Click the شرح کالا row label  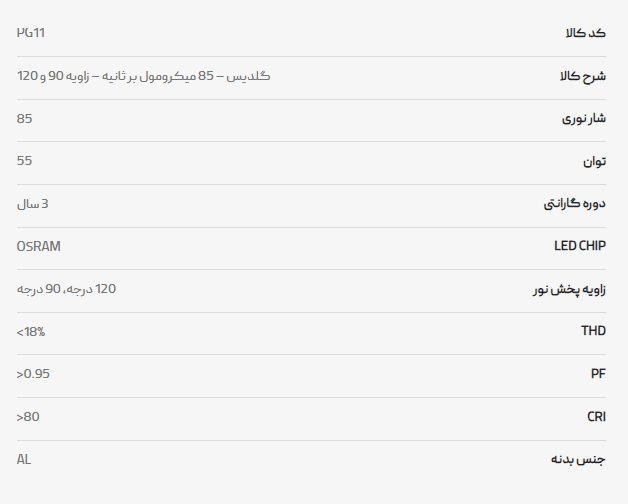(583, 76)
